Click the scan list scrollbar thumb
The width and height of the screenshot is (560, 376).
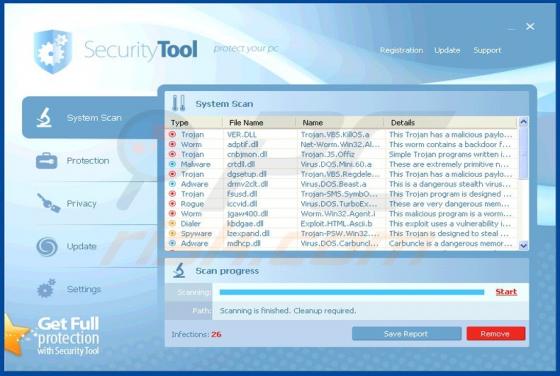click(524, 154)
